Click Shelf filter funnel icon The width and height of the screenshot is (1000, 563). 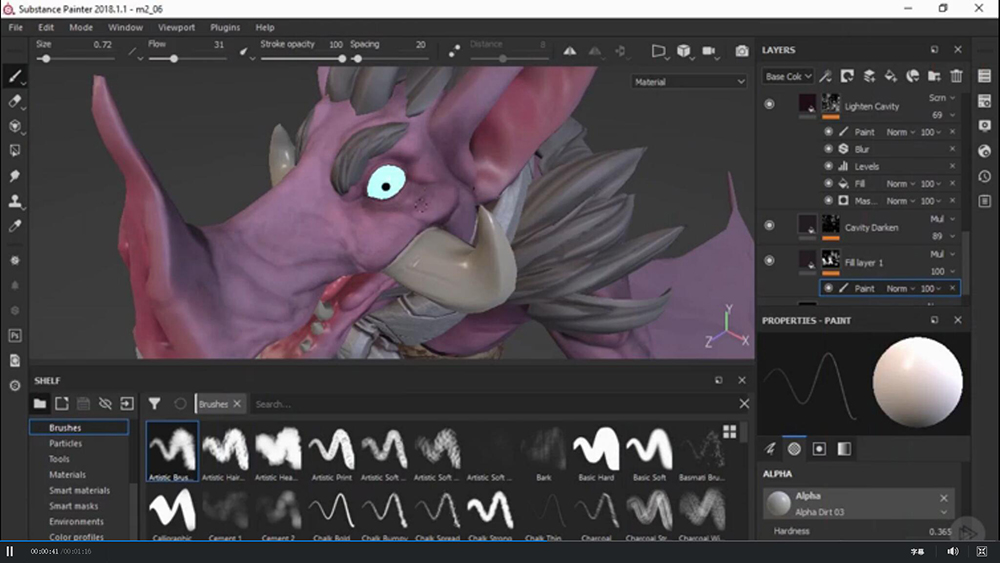click(154, 404)
